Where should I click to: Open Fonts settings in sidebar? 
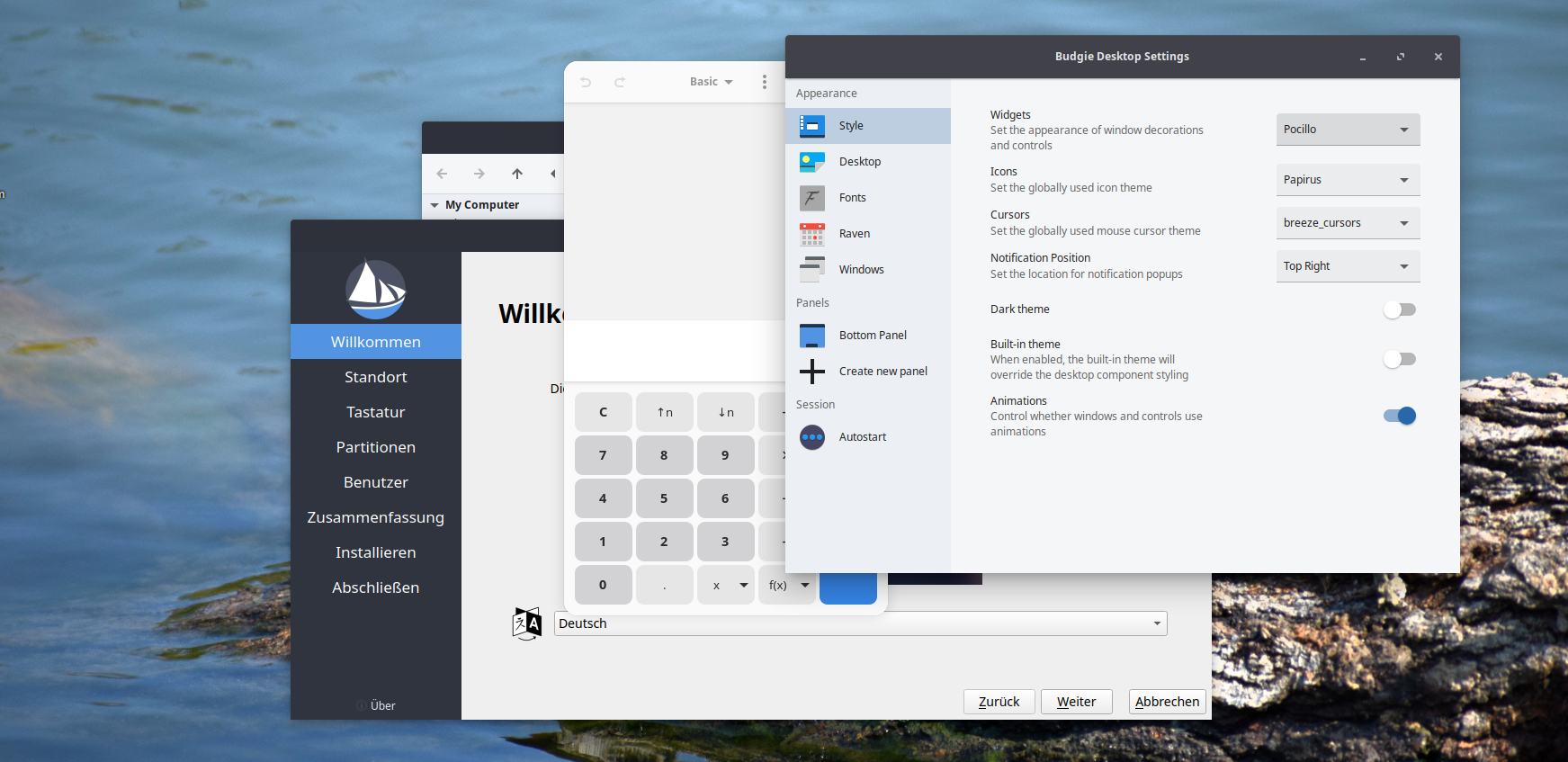852,198
